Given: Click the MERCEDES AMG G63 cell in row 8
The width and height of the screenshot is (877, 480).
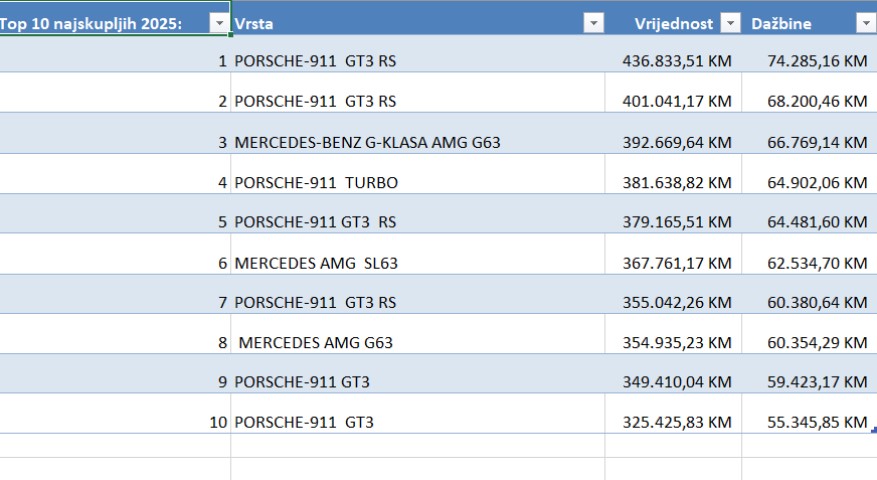Looking at the screenshot, I should point(316,343).
